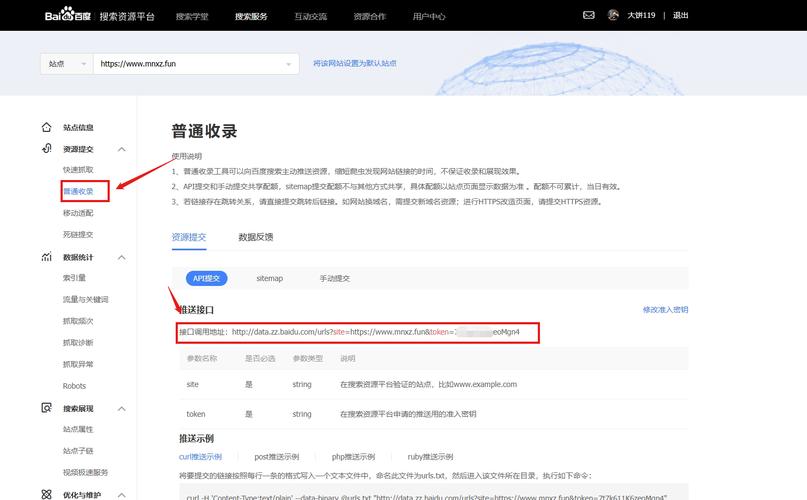Click the 搜索展现 section icon
This screenshot has width=807, height=500.
[46, 408]
